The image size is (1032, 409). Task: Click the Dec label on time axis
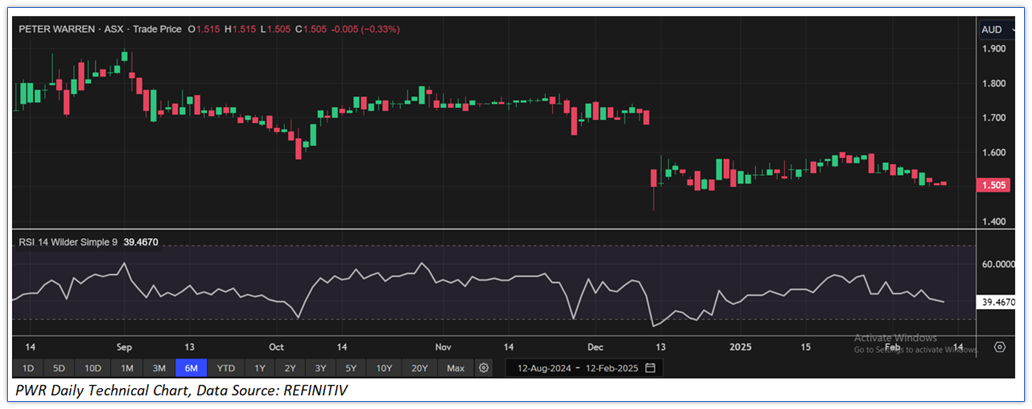tap(595, 346)
